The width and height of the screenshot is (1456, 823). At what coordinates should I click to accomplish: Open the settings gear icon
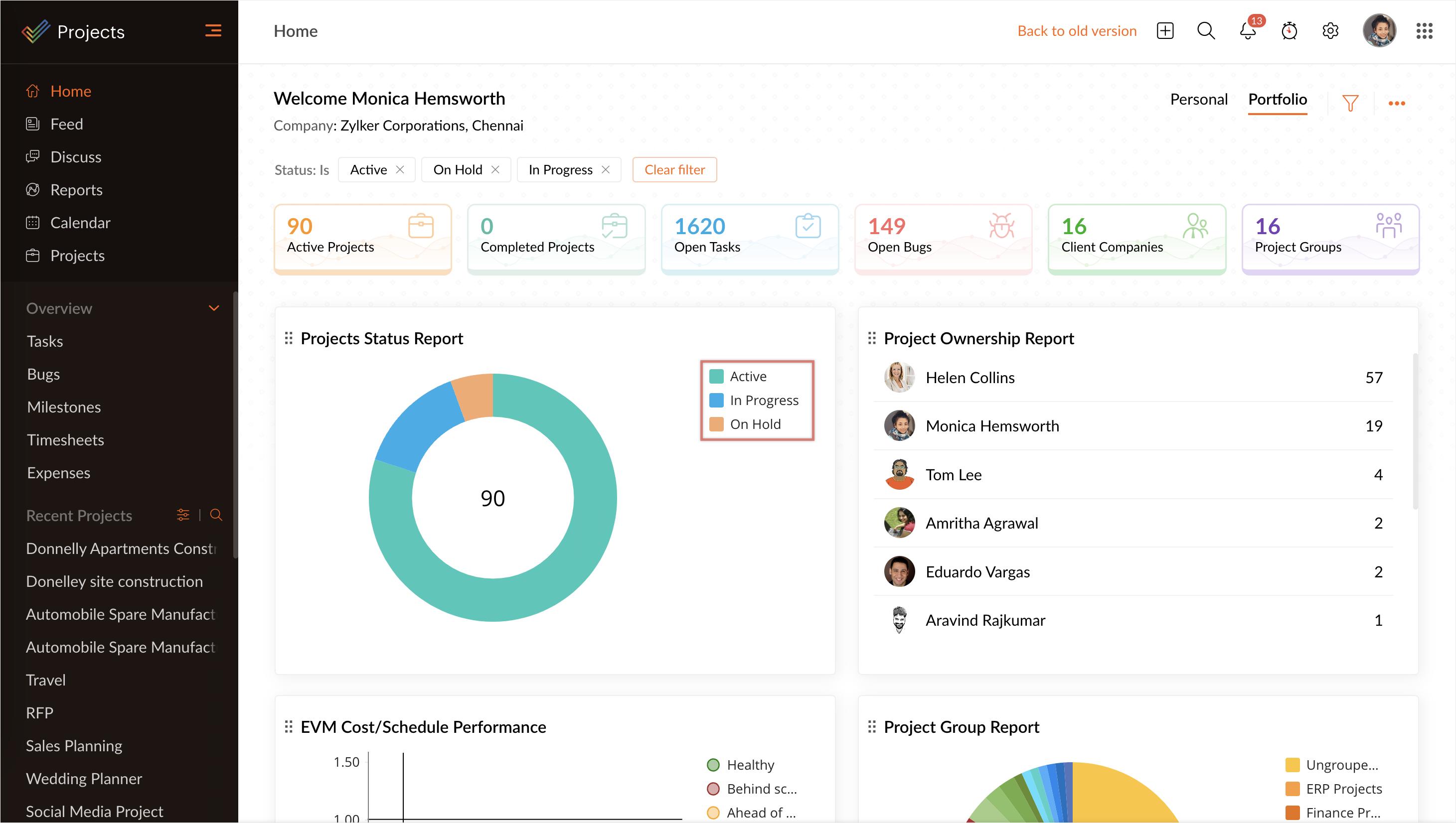click(1330, 31)
